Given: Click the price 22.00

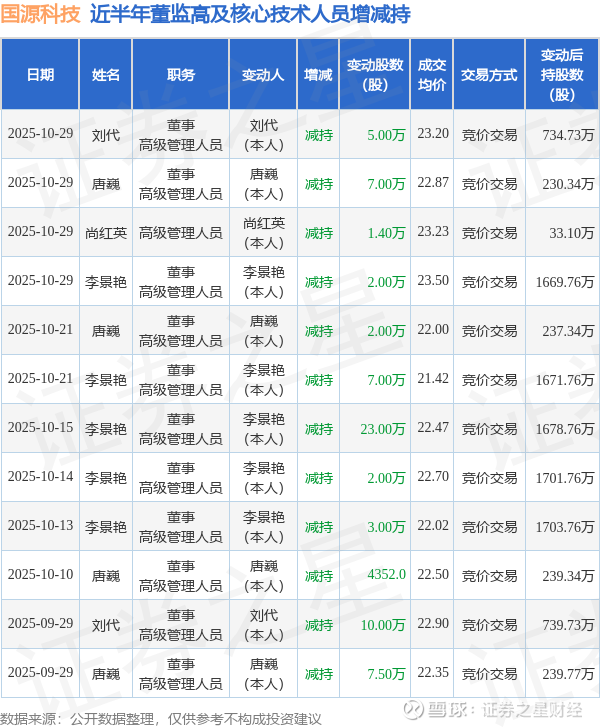Looking at the screenshot, I should click(433, 329).
